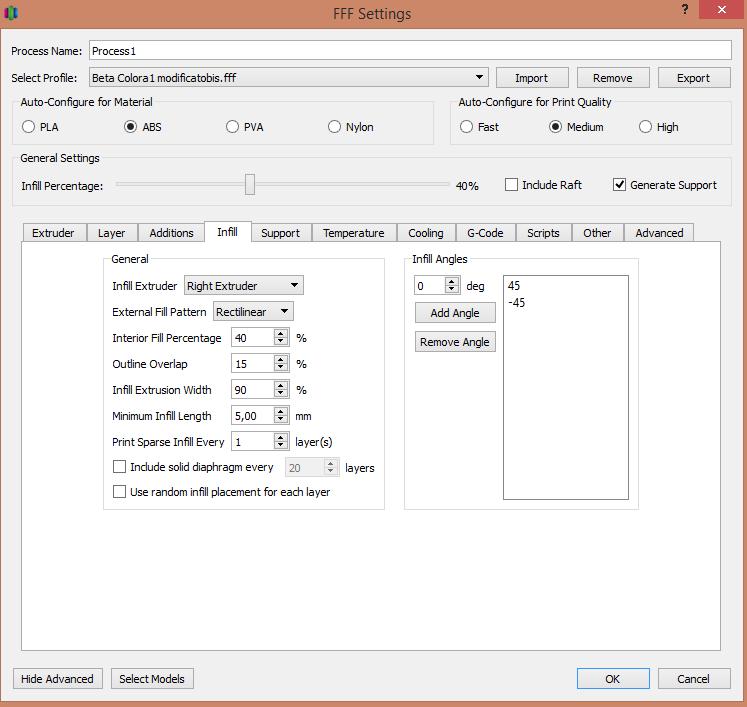Screen dimensions: 747x707
Task: Choose High print quality option
Action: (645, 127)
